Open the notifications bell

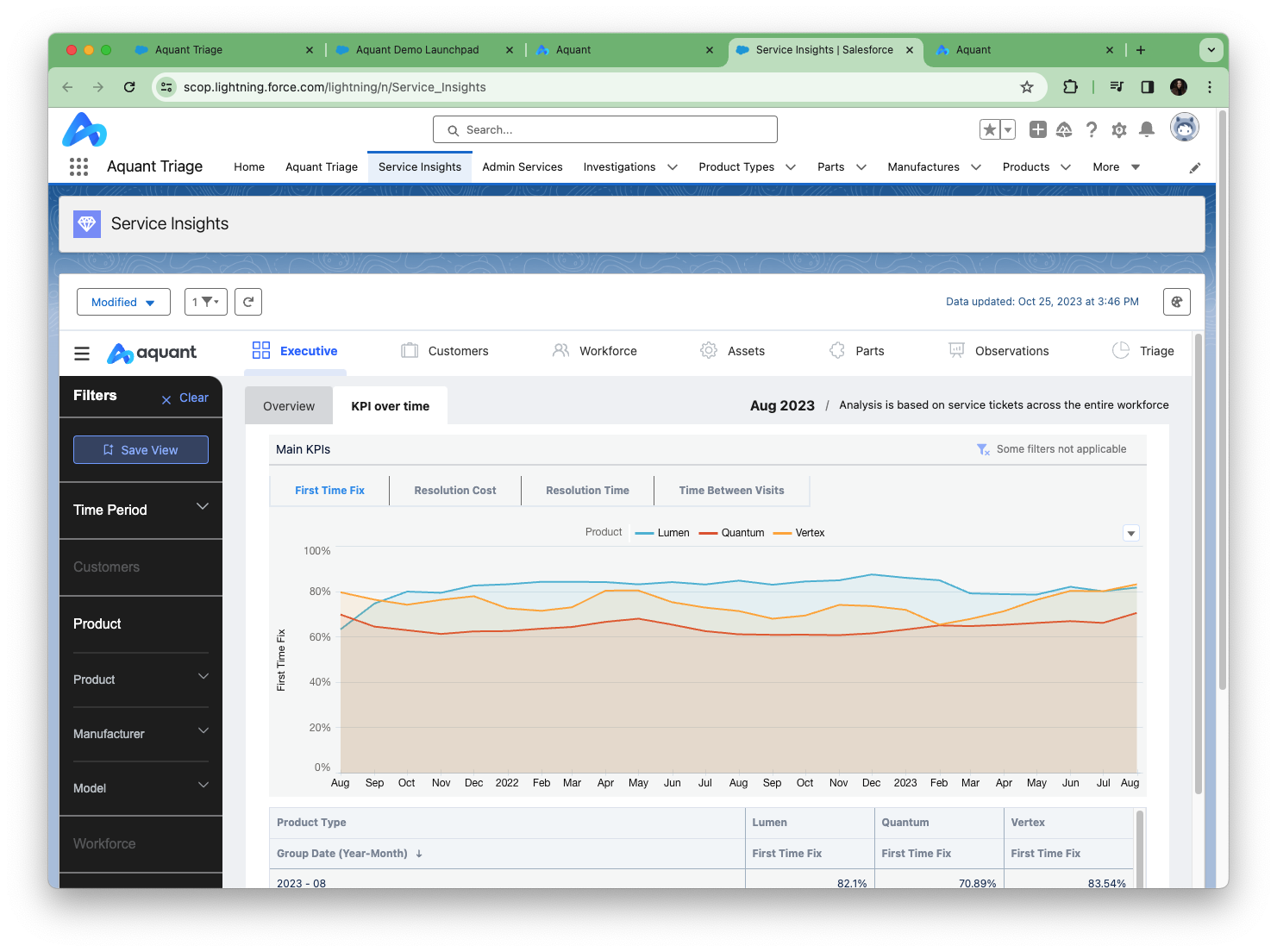click(x=1146, y=129)
